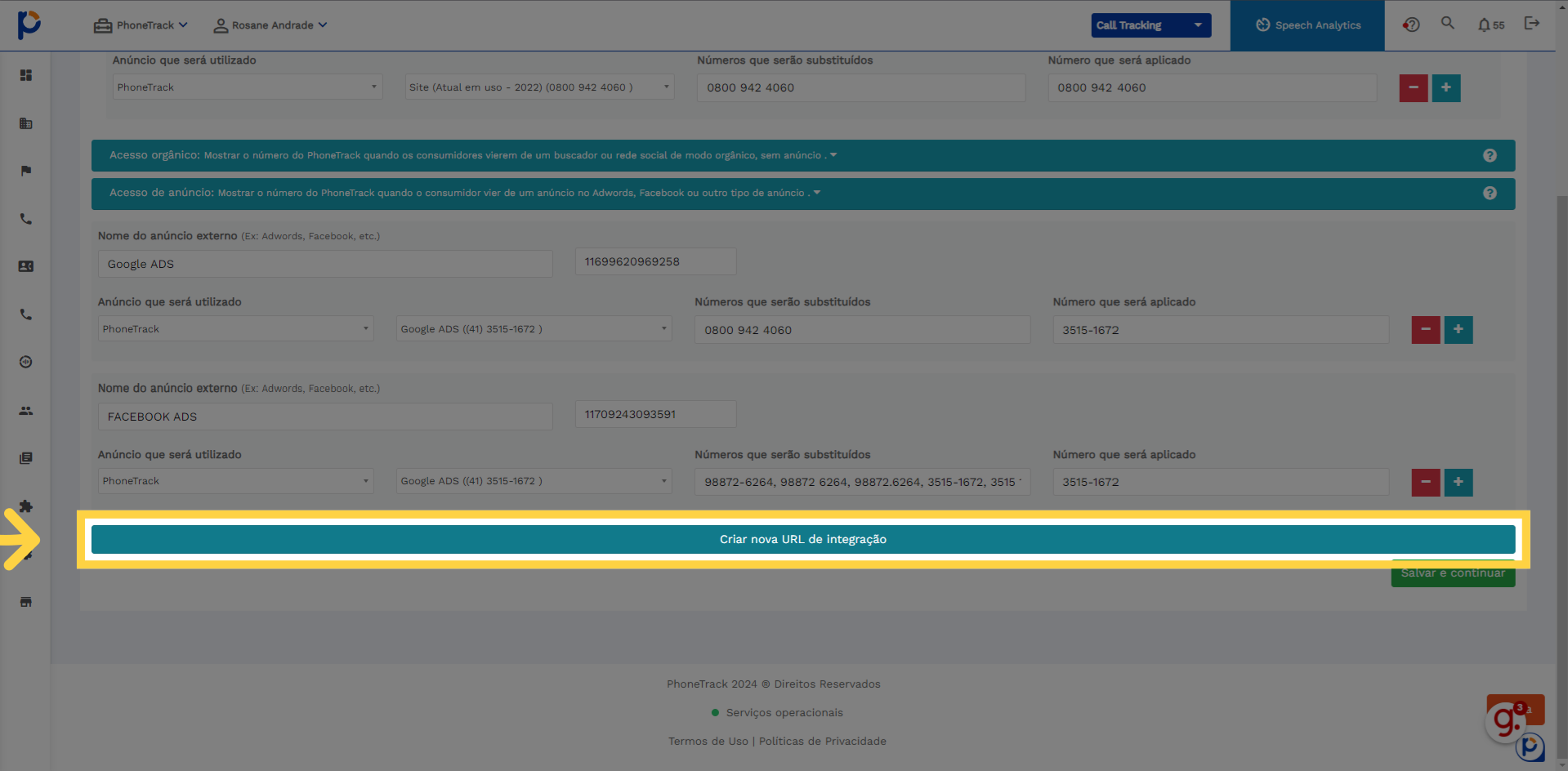Open Google ADS number dropdown under FACEBOOK ADS
The width and height of the screenshot is (1568, 771).
click(x=534, y=481)
